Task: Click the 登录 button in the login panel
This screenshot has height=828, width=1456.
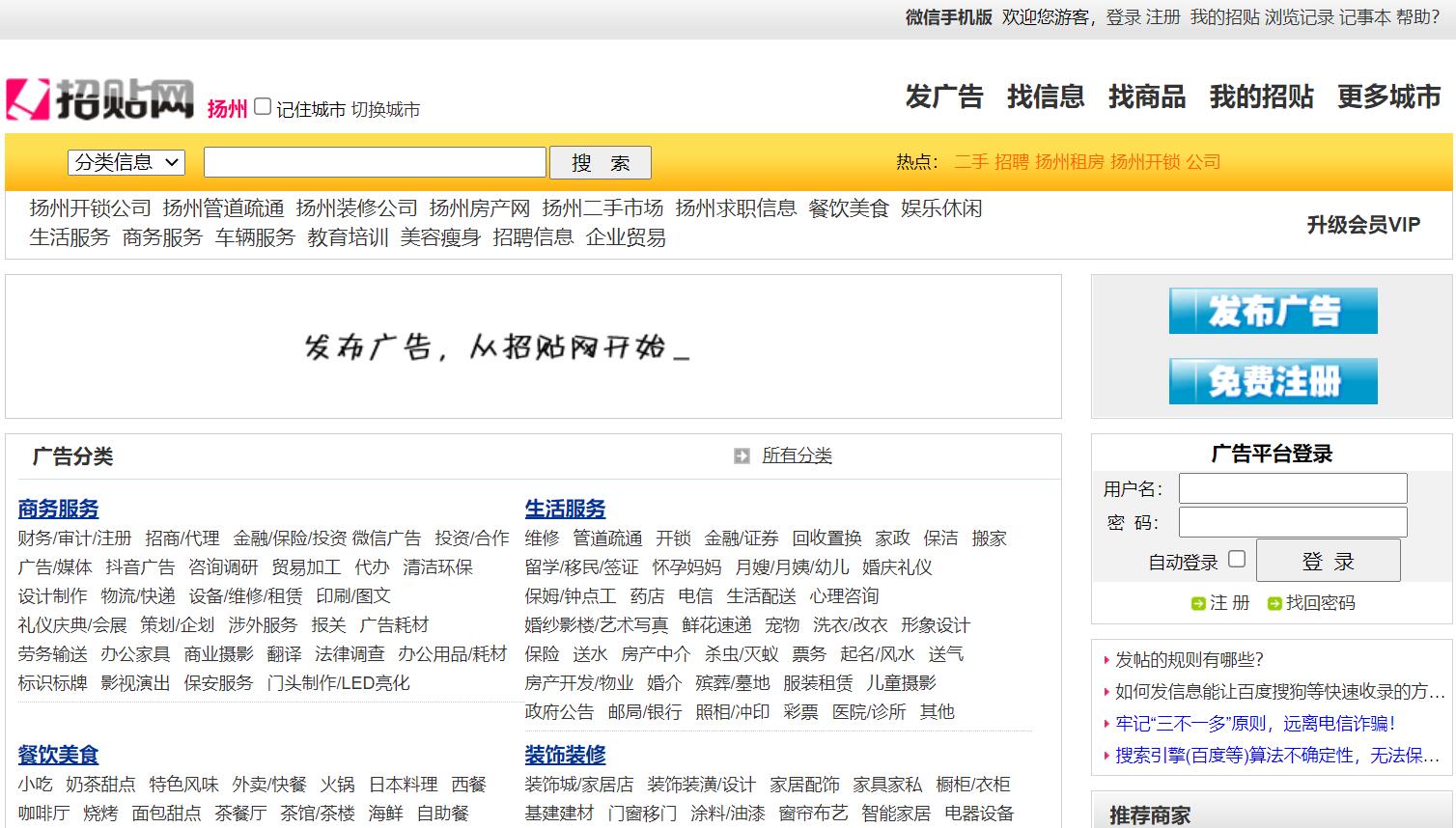Action: (x=1329, y=561)
